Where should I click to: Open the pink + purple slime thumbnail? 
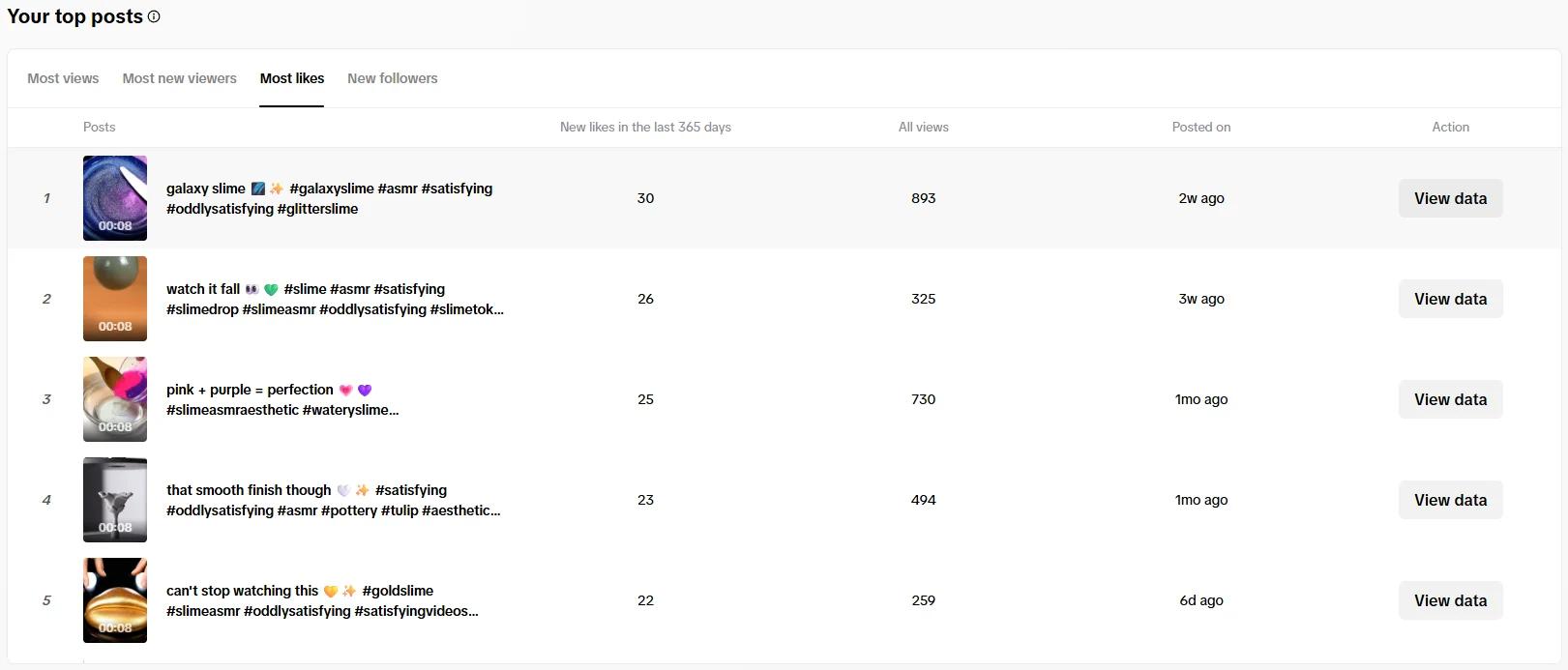(115, 399)
